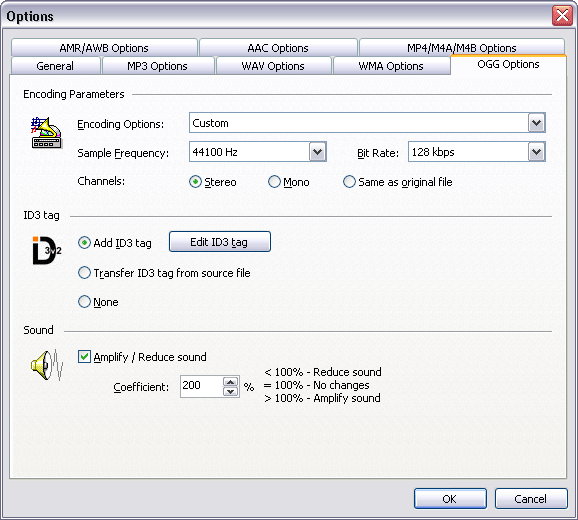578x520 pixels.
Task: Click the gramophone encoding parameters icon
Action: (46, 133)
